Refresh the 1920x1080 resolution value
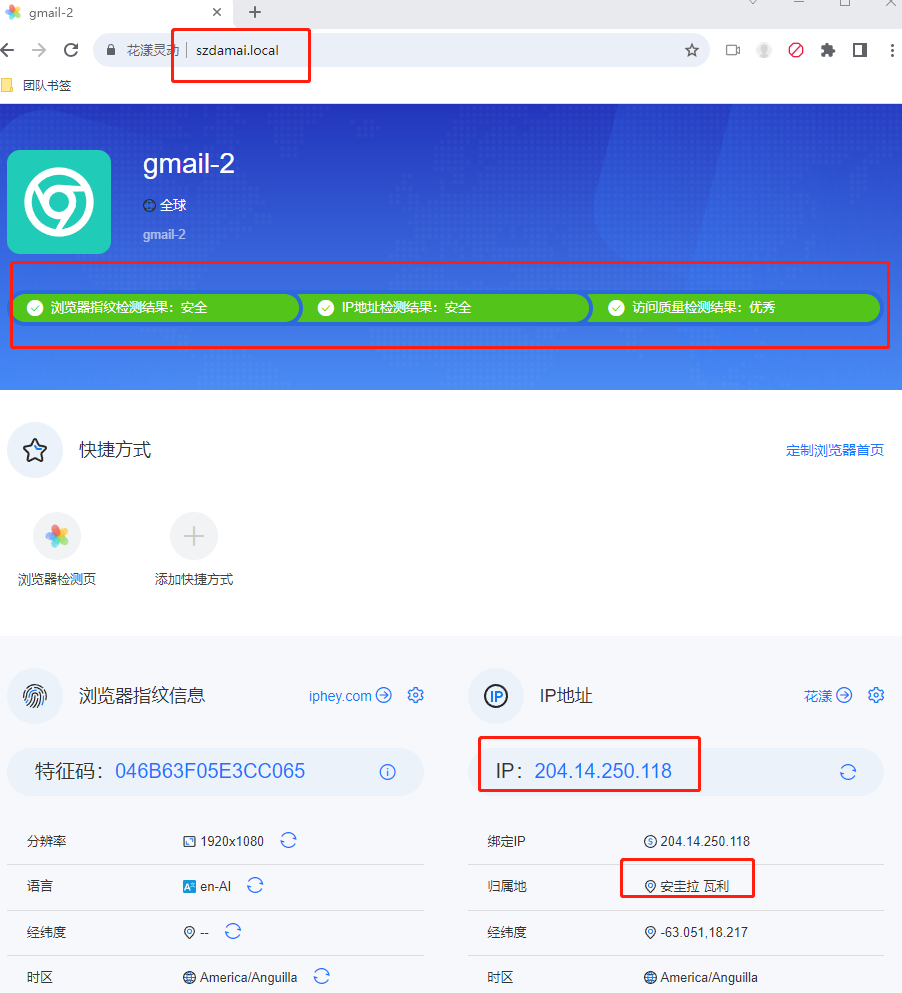 (x=288, y=840)
